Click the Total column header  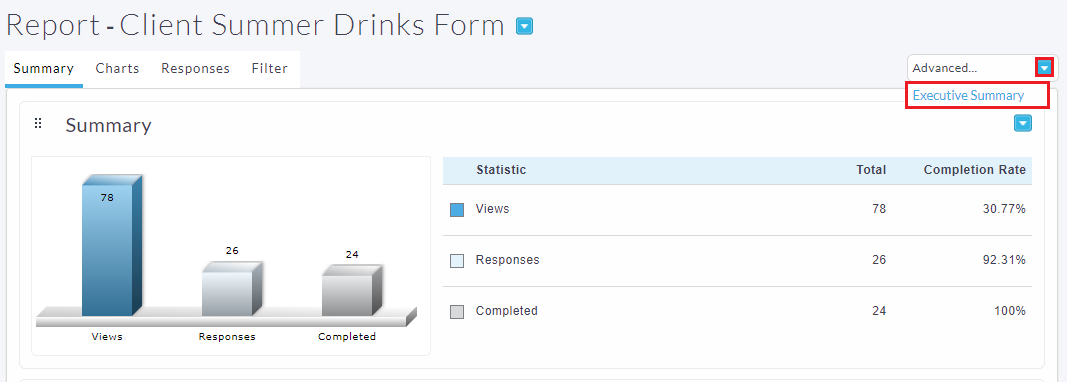pos(871,170)
